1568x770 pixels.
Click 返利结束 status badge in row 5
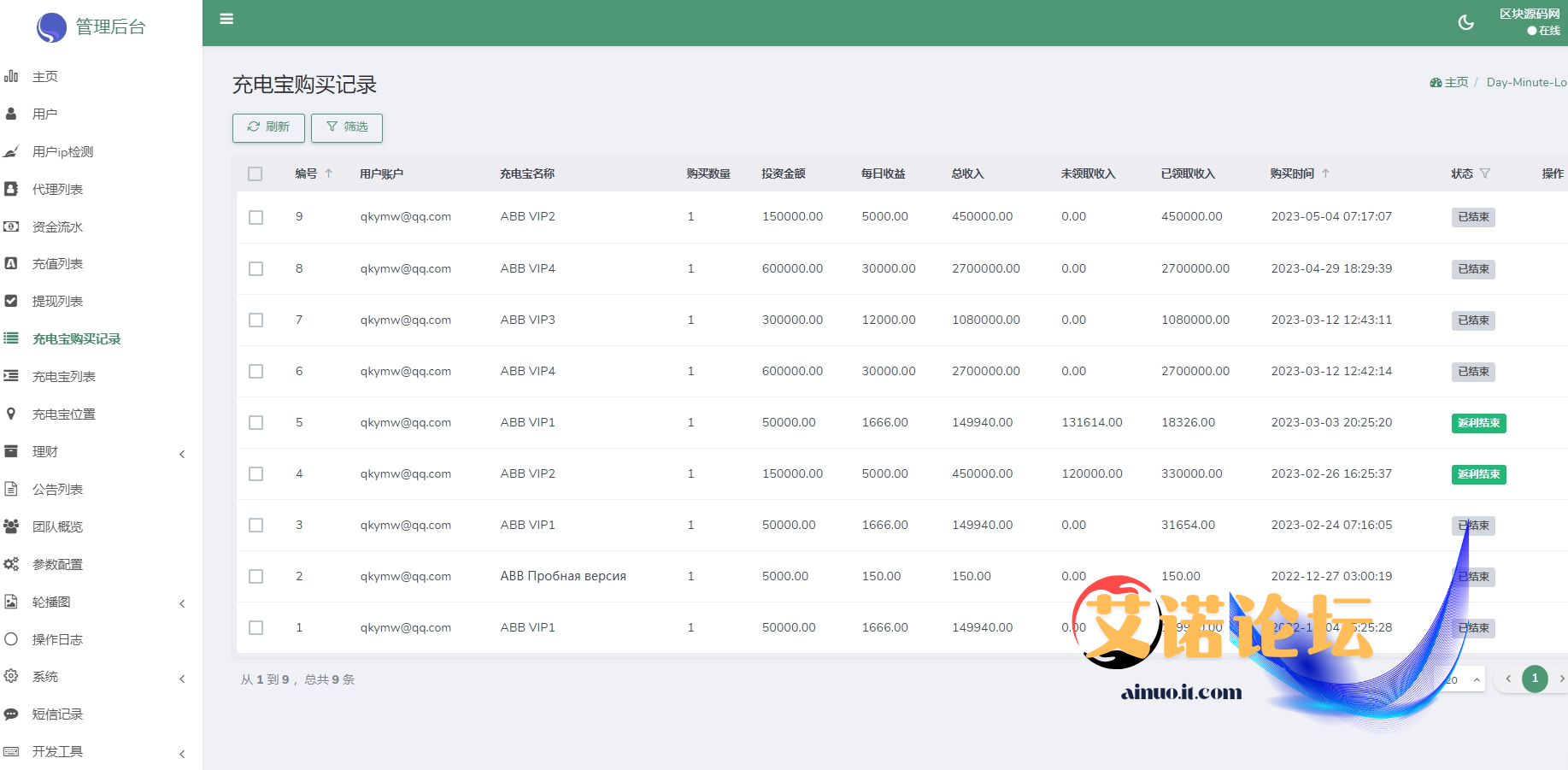click(1478, 423)
